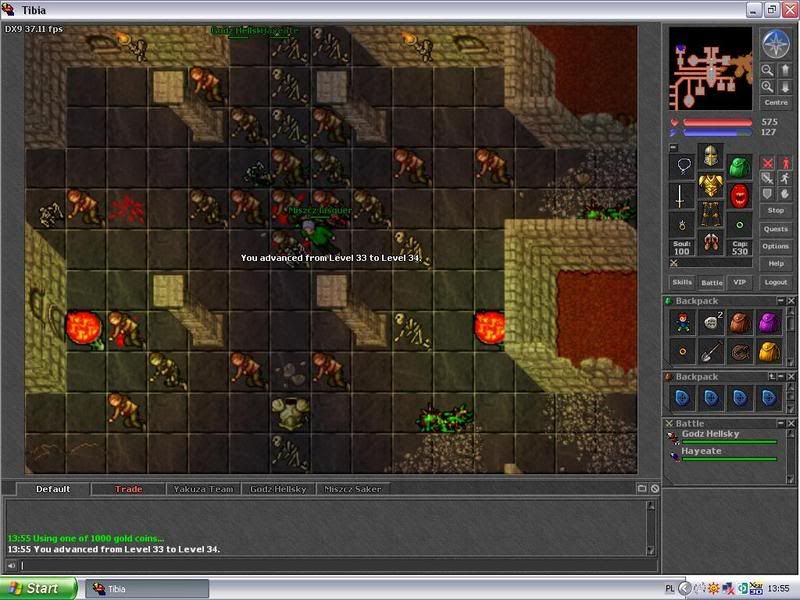Open the Skills panel button

pyautogui.click(x=682, y=282)
